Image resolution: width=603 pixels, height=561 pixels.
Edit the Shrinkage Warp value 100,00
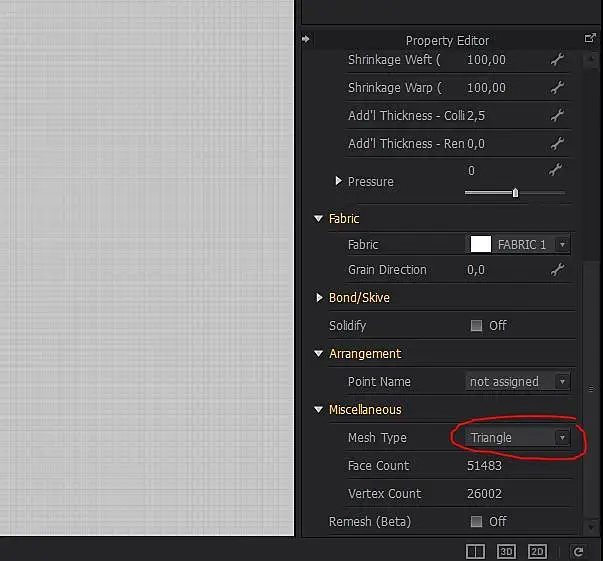[x=486, y=88]
